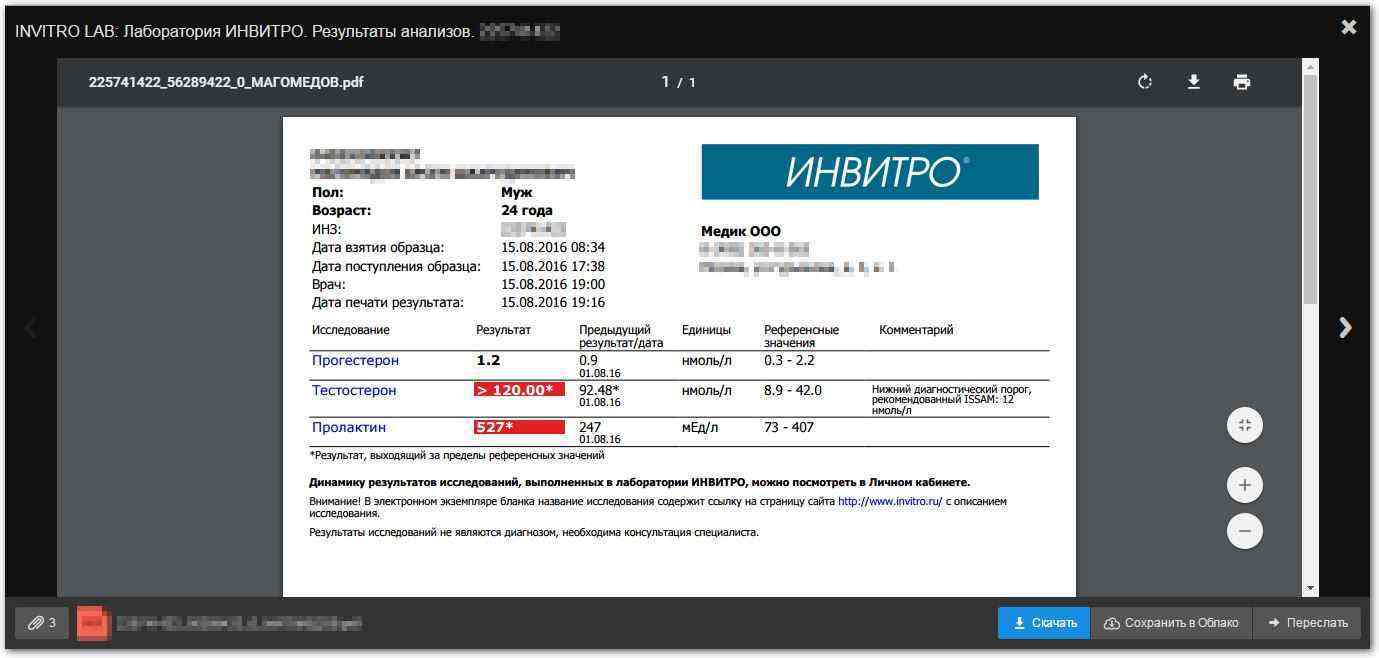Print the PDF document
The image size is (1379, 658).
[1241, 82]
